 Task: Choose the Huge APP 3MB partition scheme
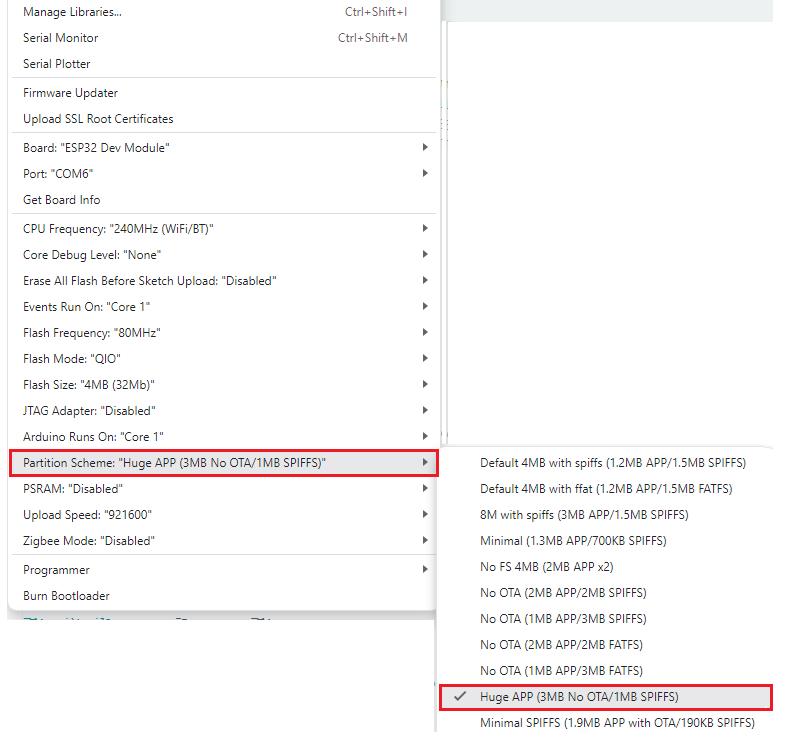(606, 696)
